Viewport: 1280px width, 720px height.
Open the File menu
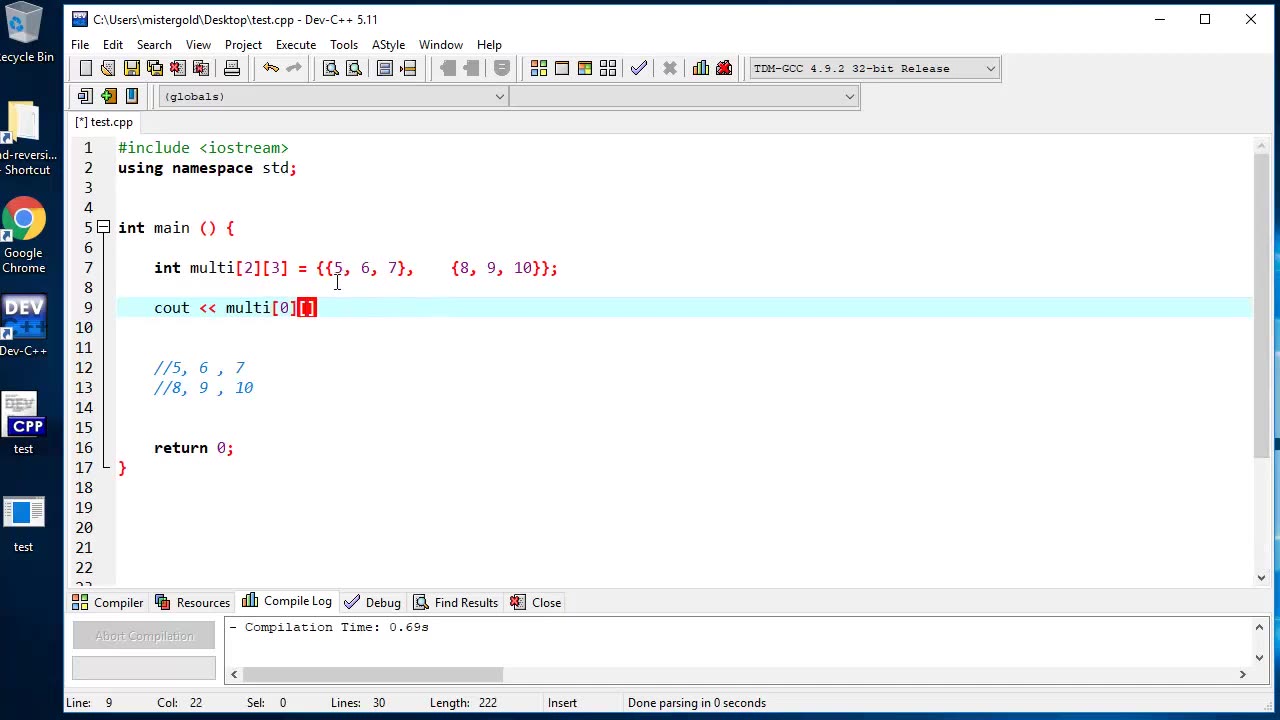tap(80, 45)
